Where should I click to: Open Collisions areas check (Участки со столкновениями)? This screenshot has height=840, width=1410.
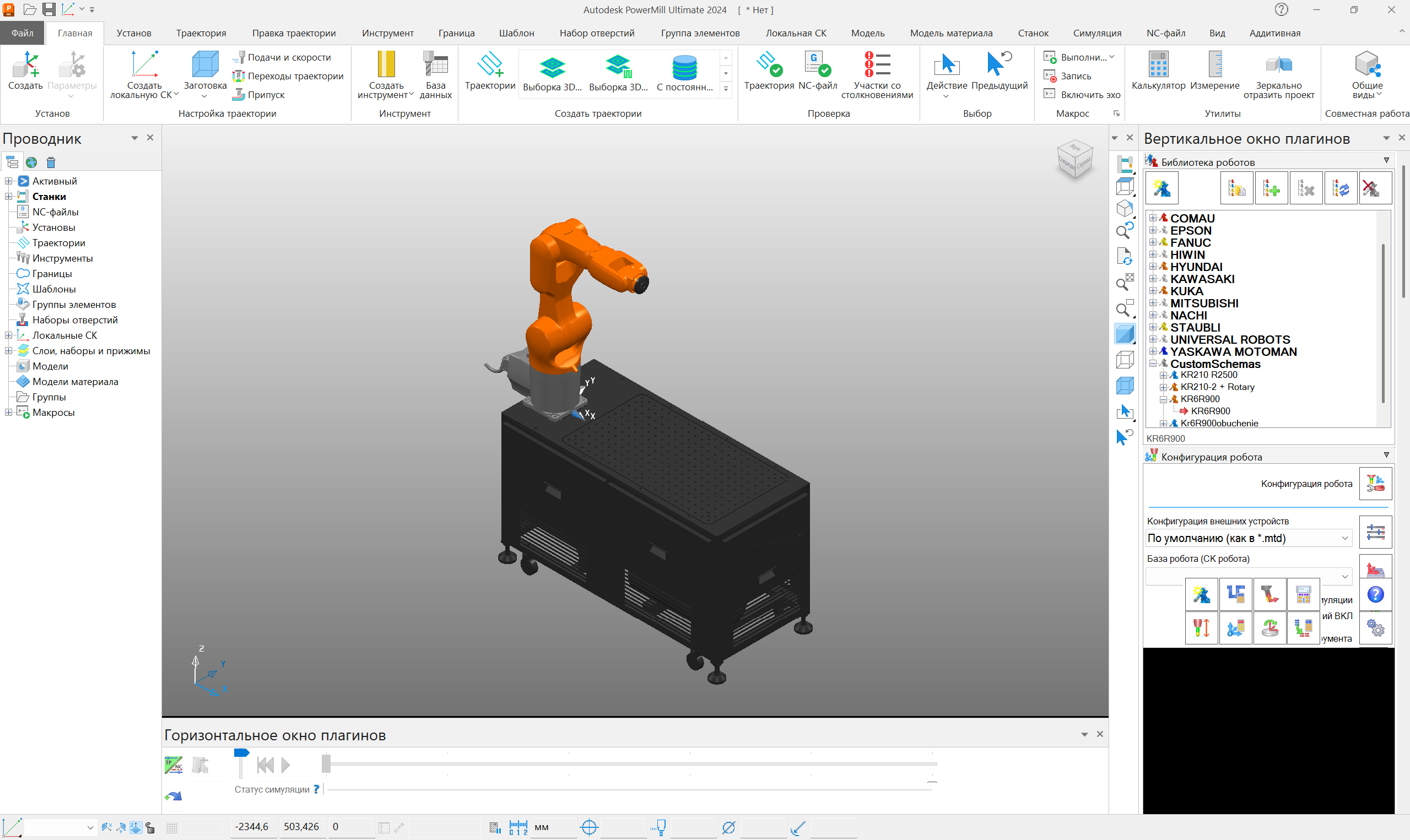(x=877, y=74)
